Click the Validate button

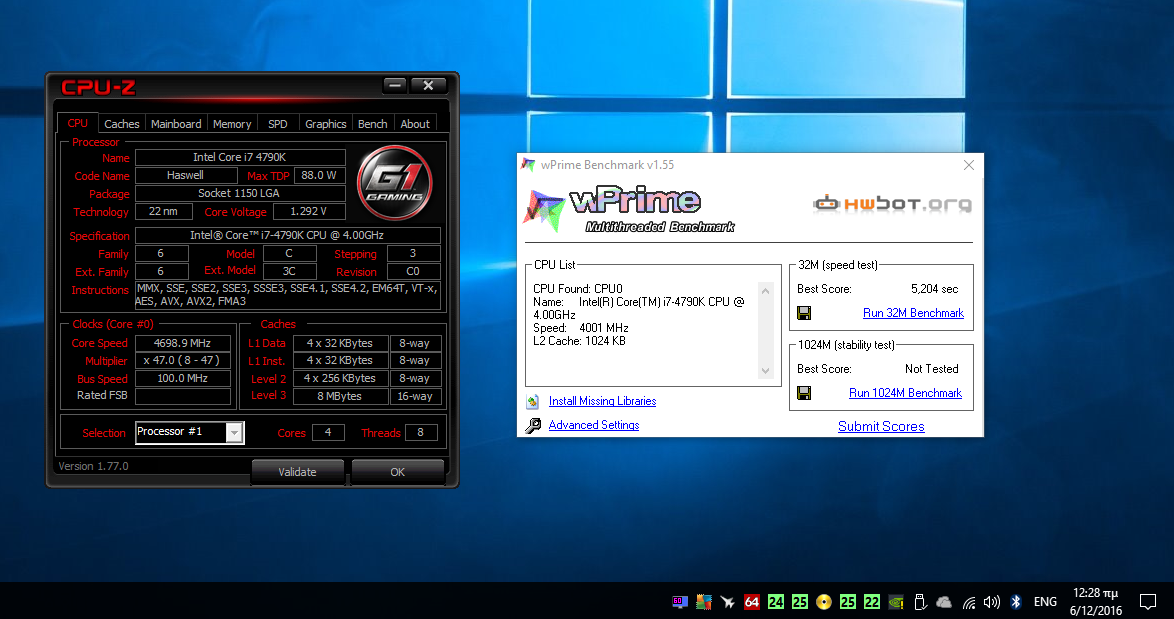[297, 472]
